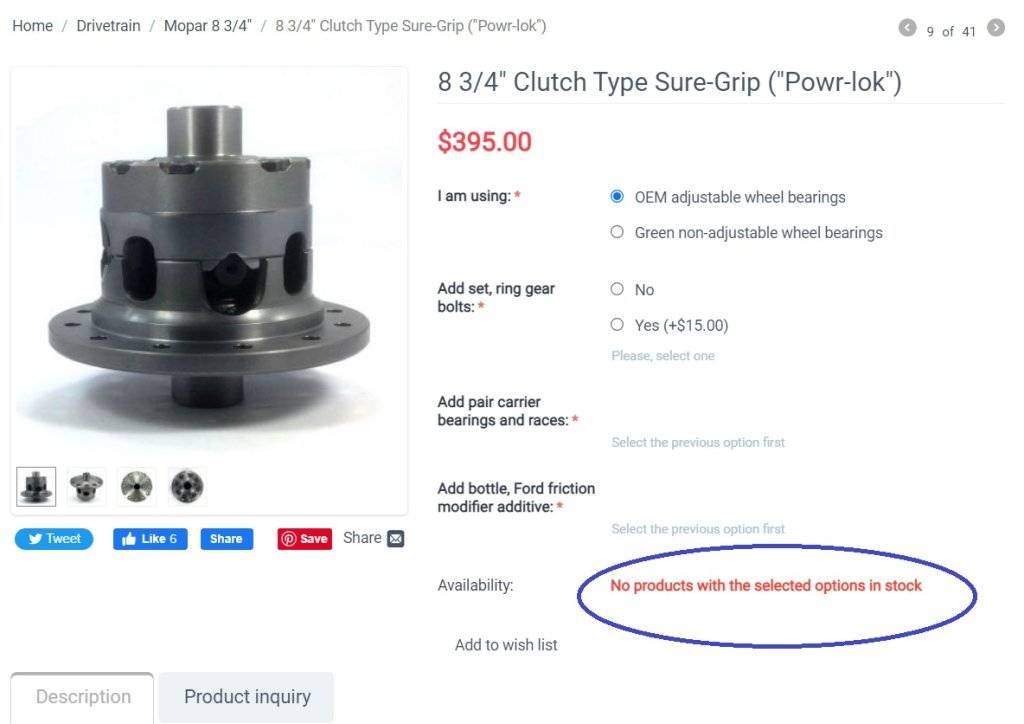Go to previous product arrow icon
The height and width of the screenshot is (724, 1024).
click(907, 28)
